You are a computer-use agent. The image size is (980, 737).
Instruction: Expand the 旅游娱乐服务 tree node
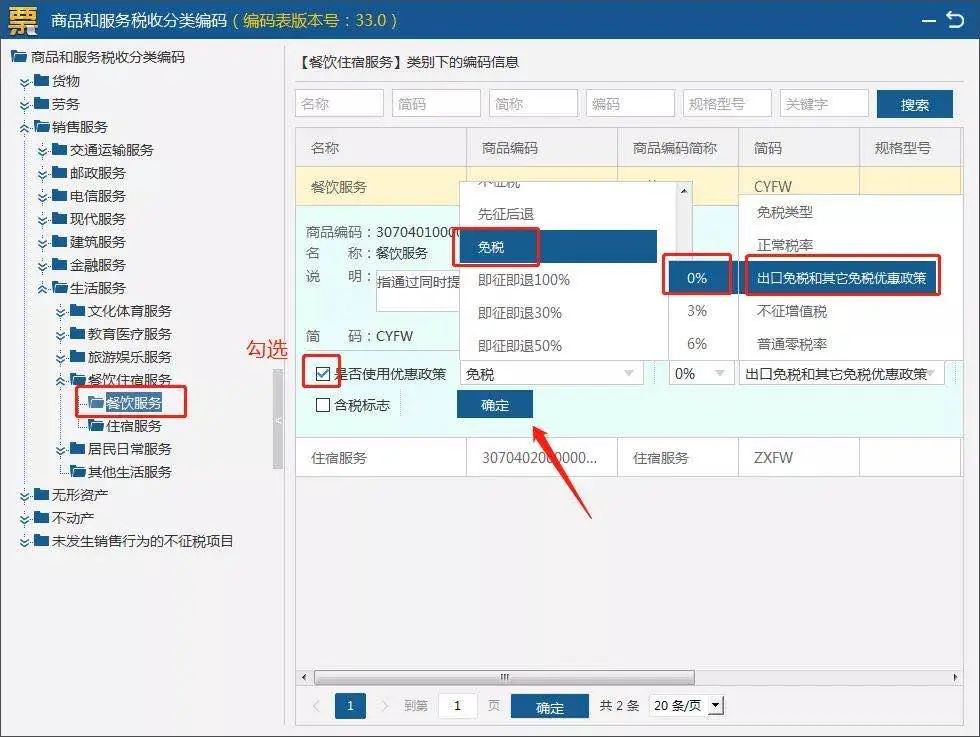[61, 358]
